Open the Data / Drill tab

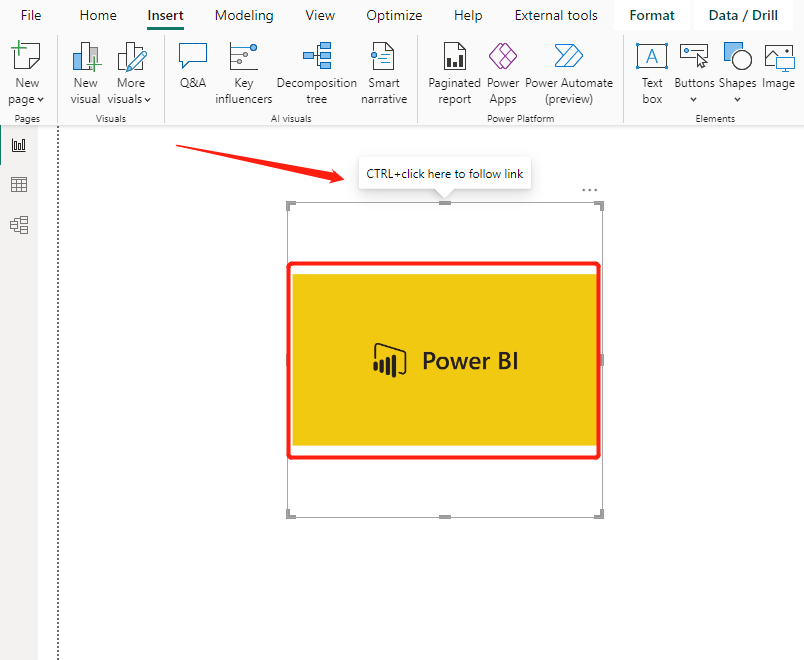point(743,15)
